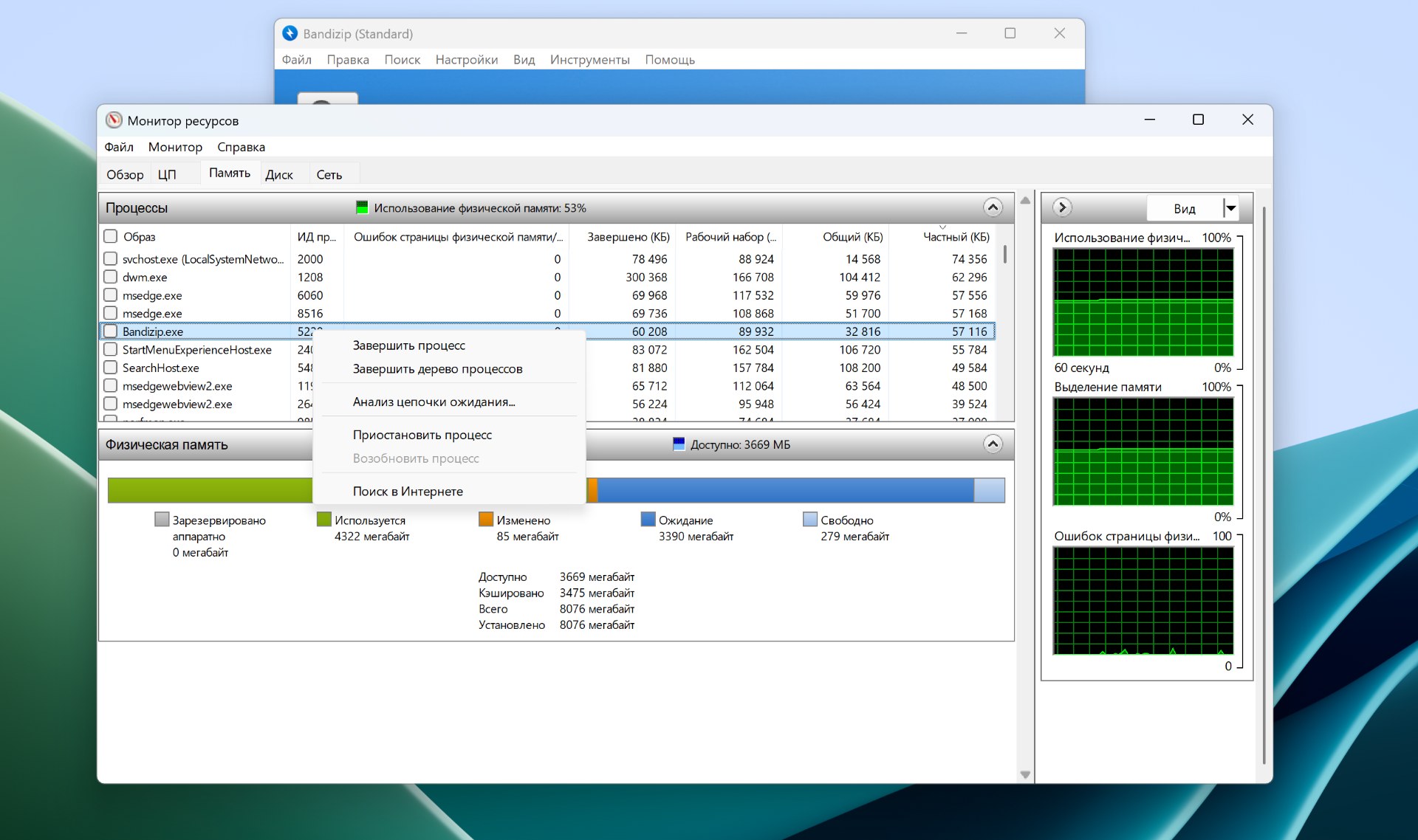Image resolution: width=1418 pixels, height=840 pixels.
Task: Click Приостановить процесс menu entry
Action: click(x=422, y=435)
